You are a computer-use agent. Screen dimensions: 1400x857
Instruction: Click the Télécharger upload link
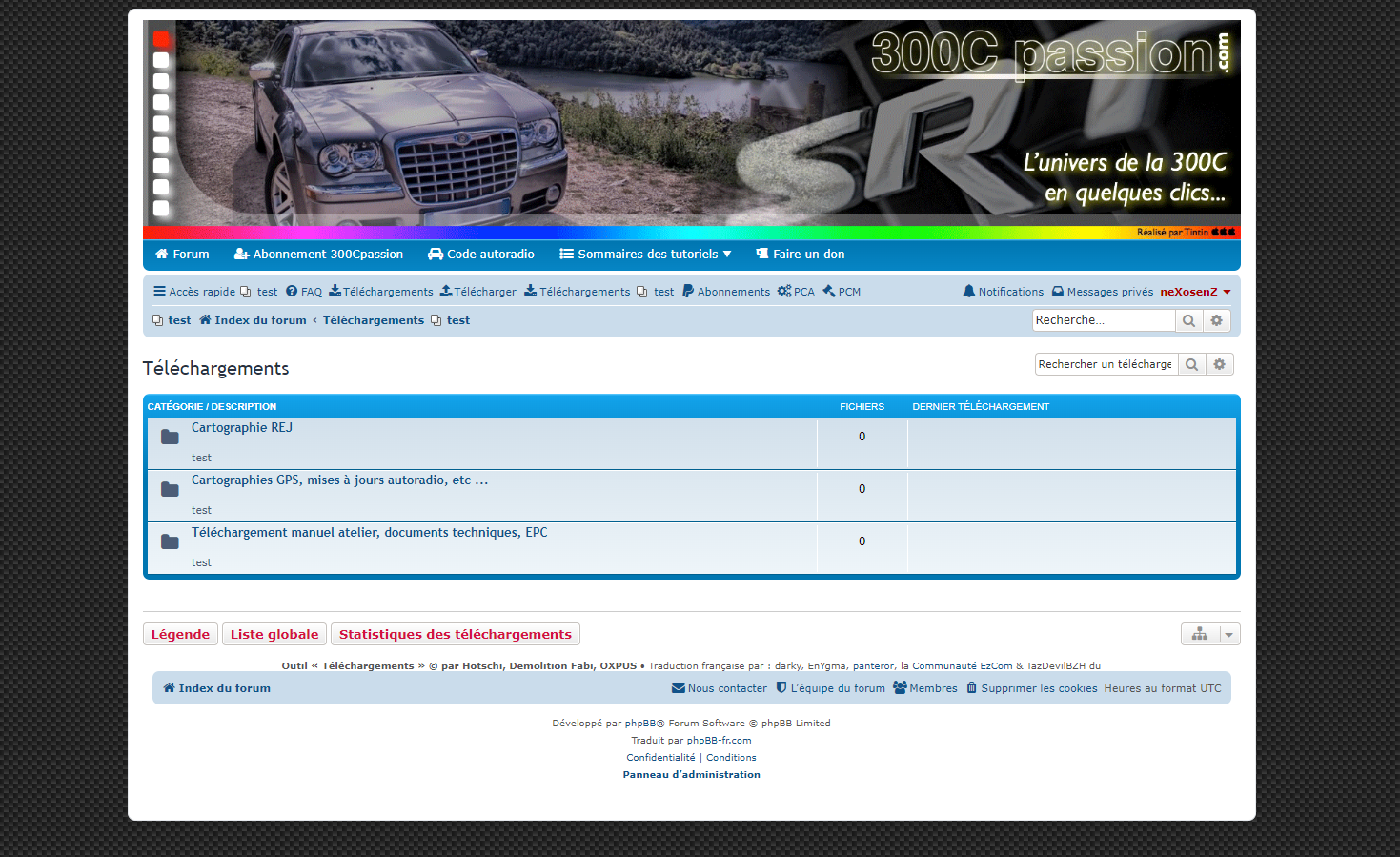point(478,292)
